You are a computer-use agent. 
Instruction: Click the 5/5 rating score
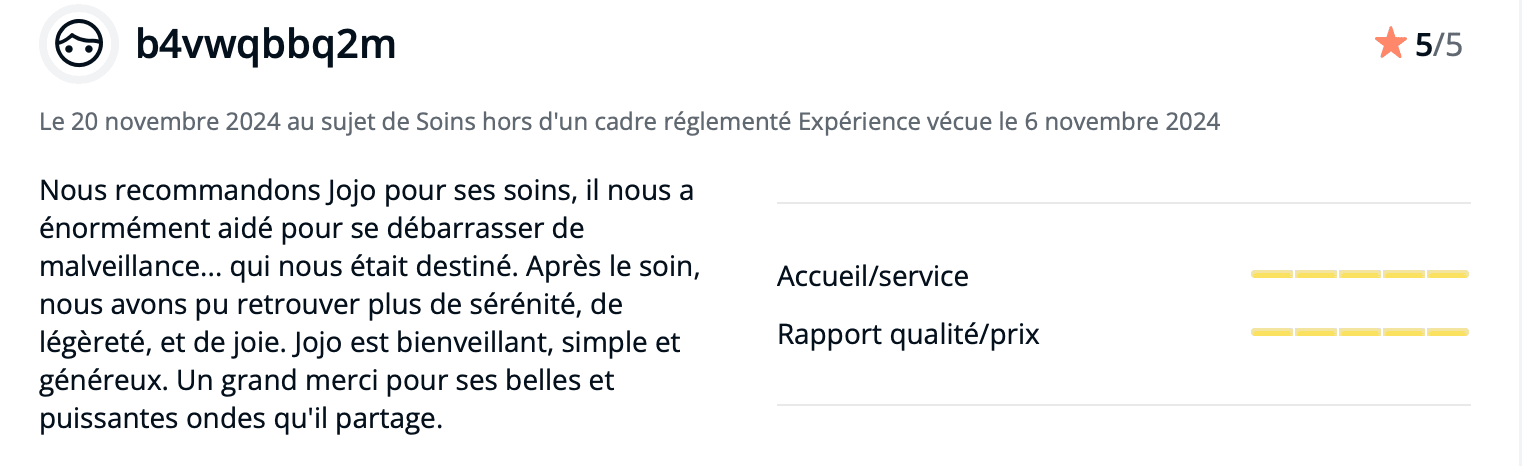(1438, 45)
